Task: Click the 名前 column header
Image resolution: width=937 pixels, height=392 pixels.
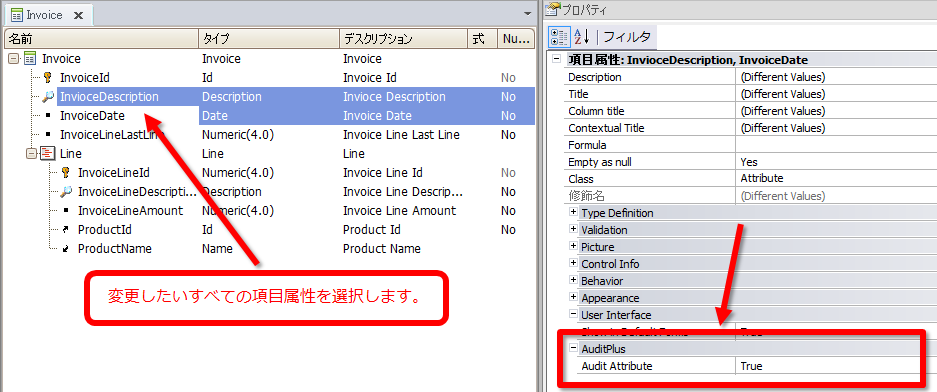Action: point(102,39)
